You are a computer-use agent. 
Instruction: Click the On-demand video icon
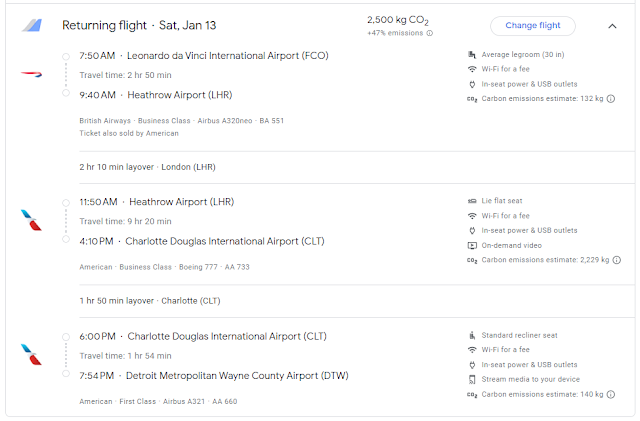(472, 245)
